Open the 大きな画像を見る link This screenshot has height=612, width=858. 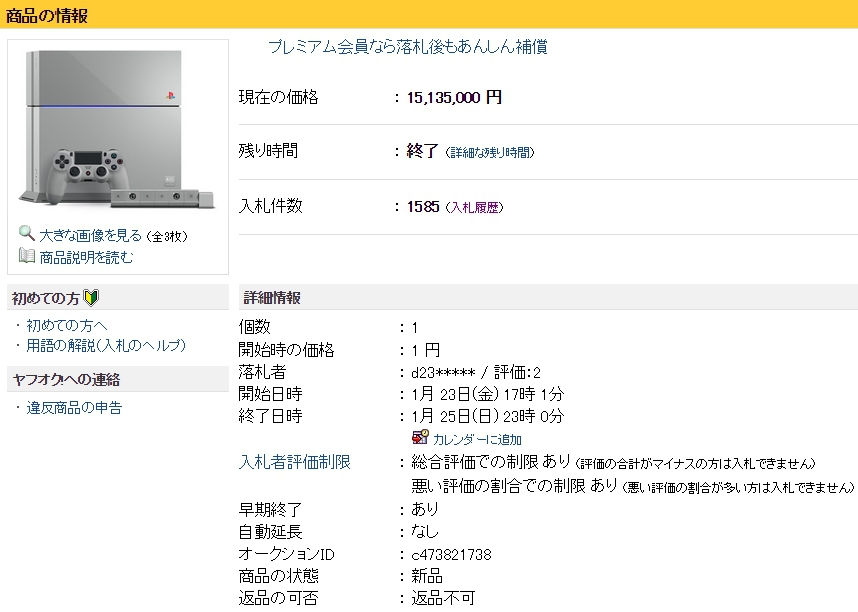90,235
